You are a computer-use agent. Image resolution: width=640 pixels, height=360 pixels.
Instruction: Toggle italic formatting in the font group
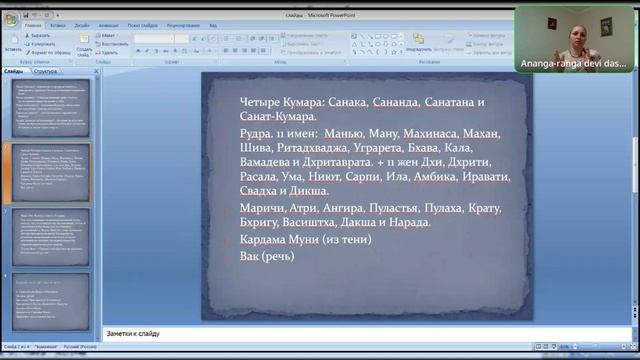coord(147,51)
